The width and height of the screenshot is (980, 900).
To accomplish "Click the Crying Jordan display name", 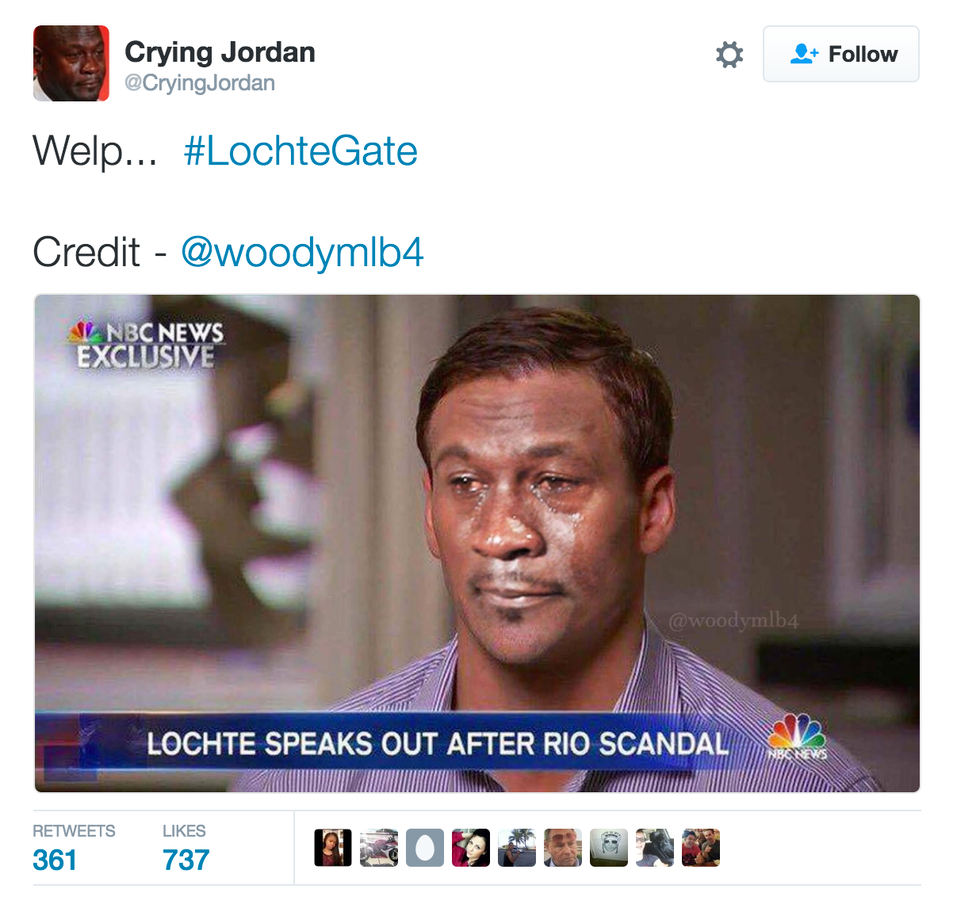I will (x=220, y=52).
